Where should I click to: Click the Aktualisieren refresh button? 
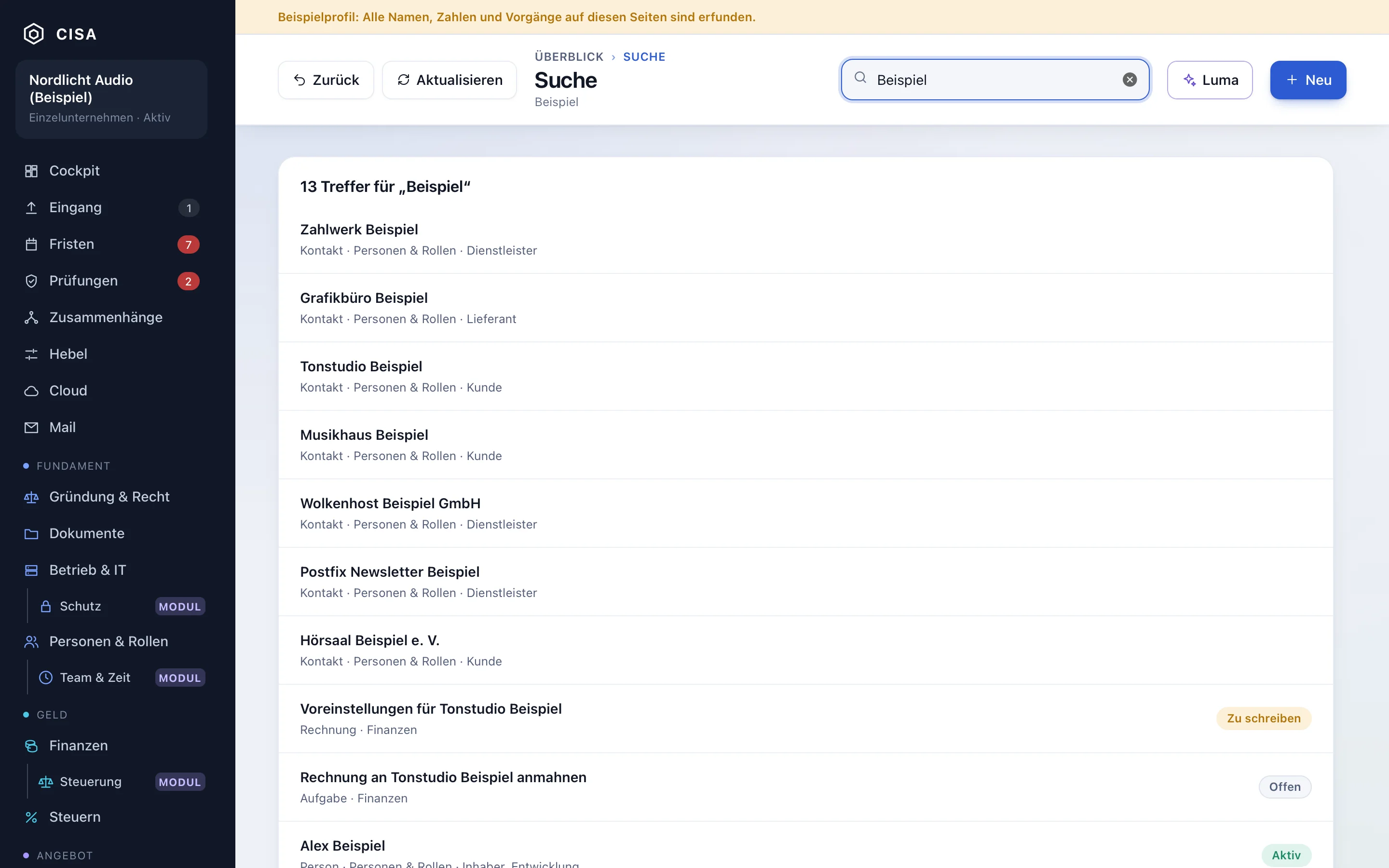point(449,80)
